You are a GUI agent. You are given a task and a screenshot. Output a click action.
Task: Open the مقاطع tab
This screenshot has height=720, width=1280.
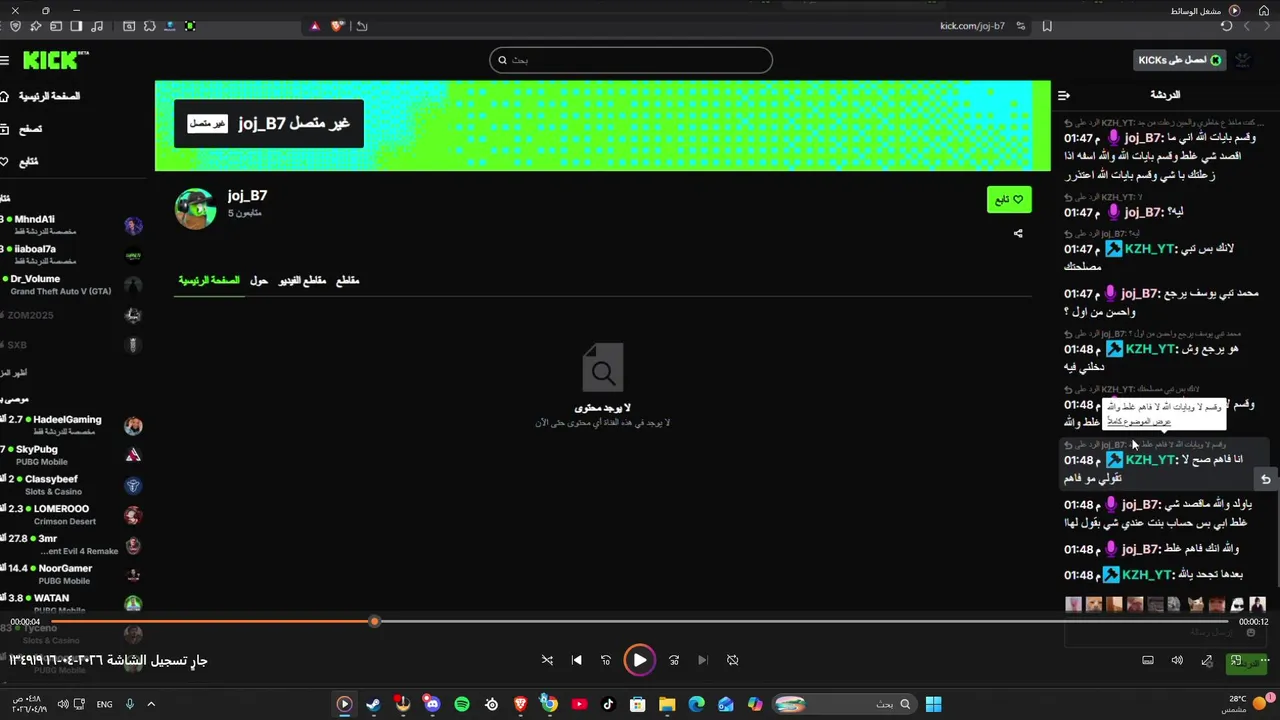[347, 281]
